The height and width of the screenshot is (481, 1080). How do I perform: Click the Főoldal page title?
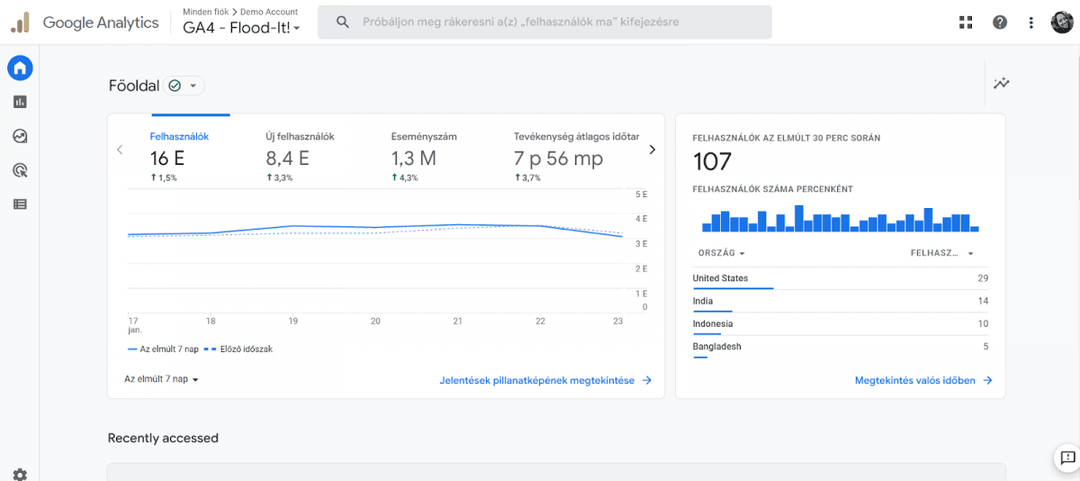click(134, 86)
